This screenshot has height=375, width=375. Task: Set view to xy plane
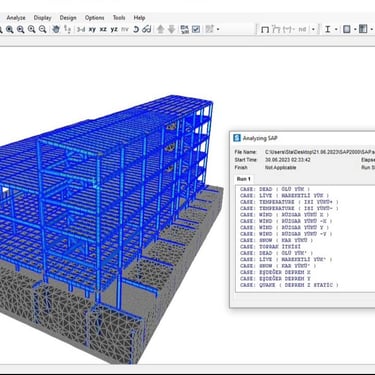point(92,29)
